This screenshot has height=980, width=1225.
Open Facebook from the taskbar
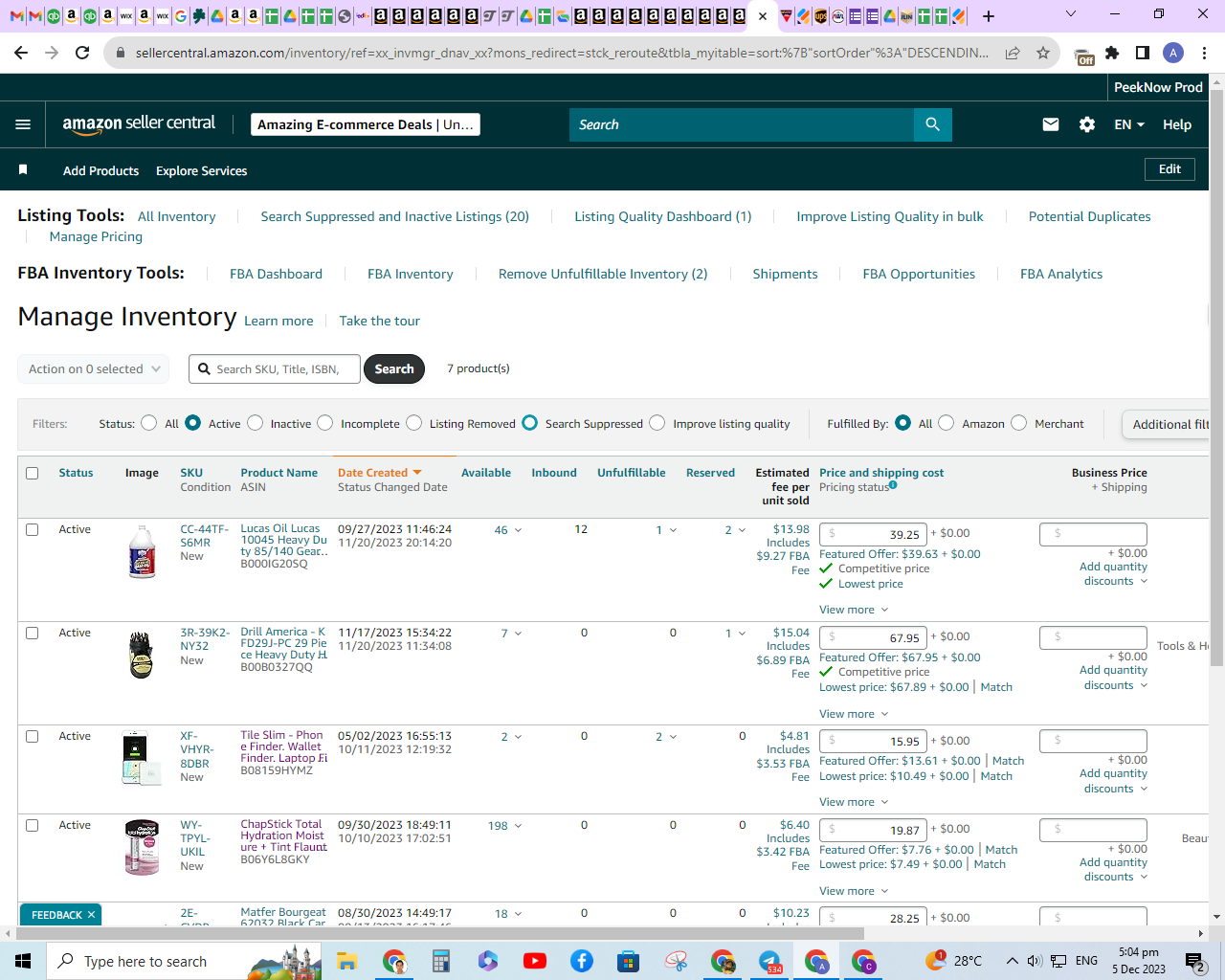point(582,961)
